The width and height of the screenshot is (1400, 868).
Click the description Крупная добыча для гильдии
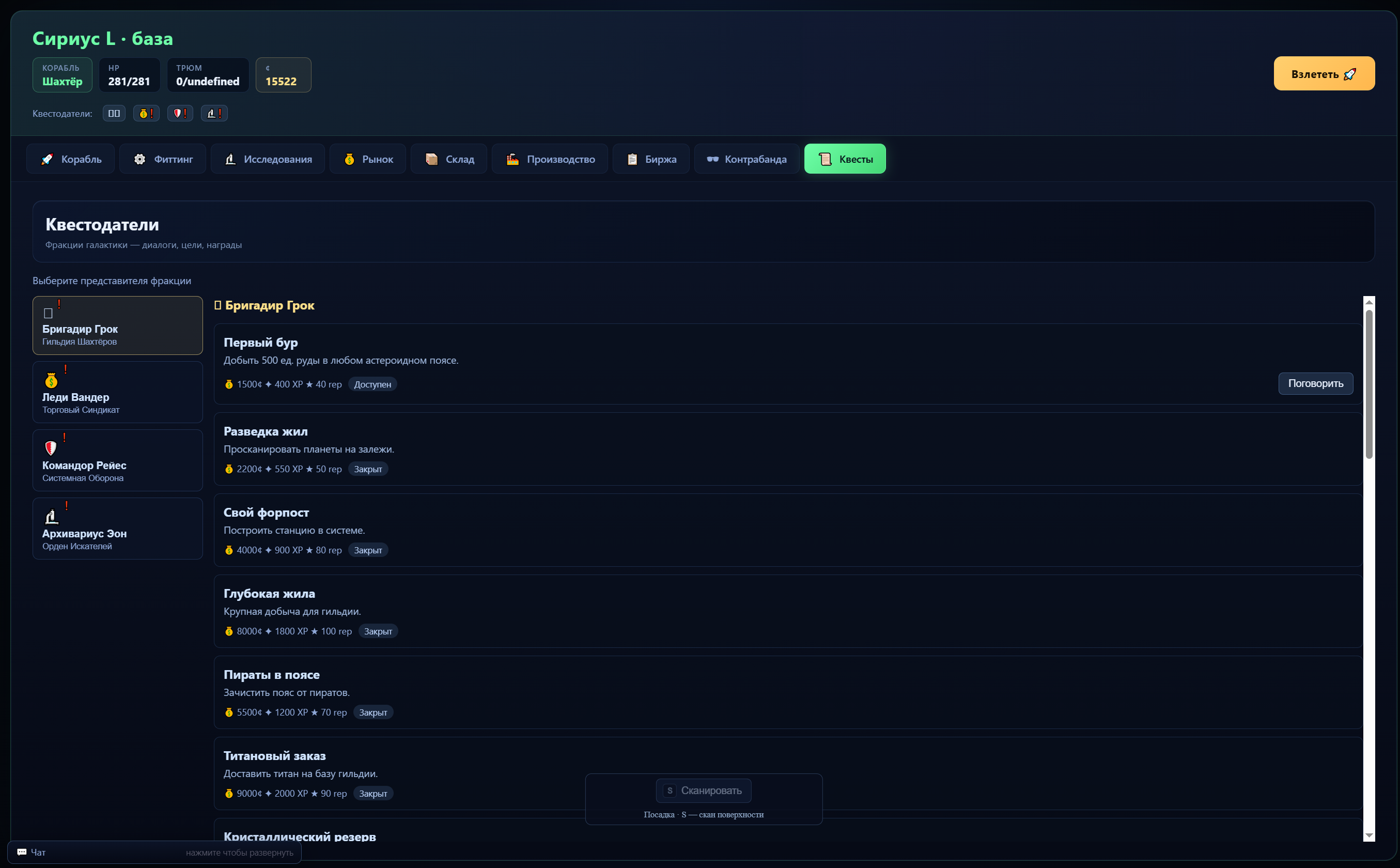click(x=292, y=611)
